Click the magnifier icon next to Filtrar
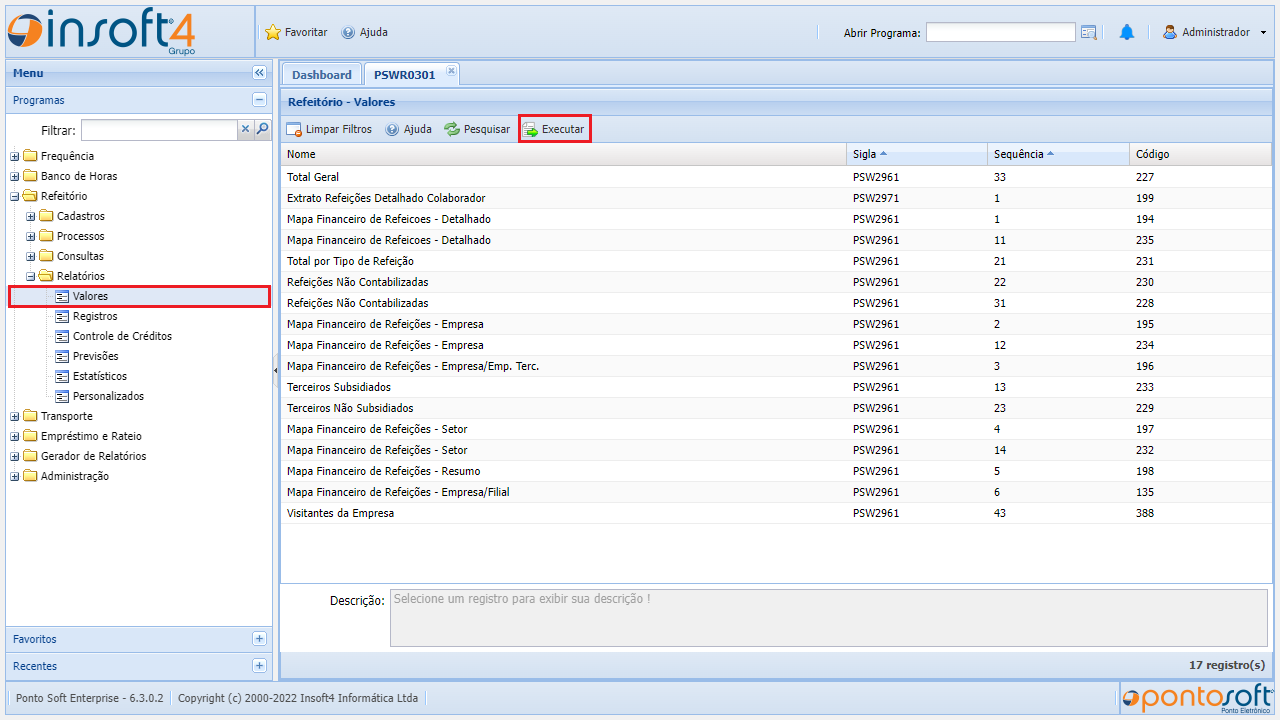Viewport: 1280px width, 720px height. [x=262, y=129]
